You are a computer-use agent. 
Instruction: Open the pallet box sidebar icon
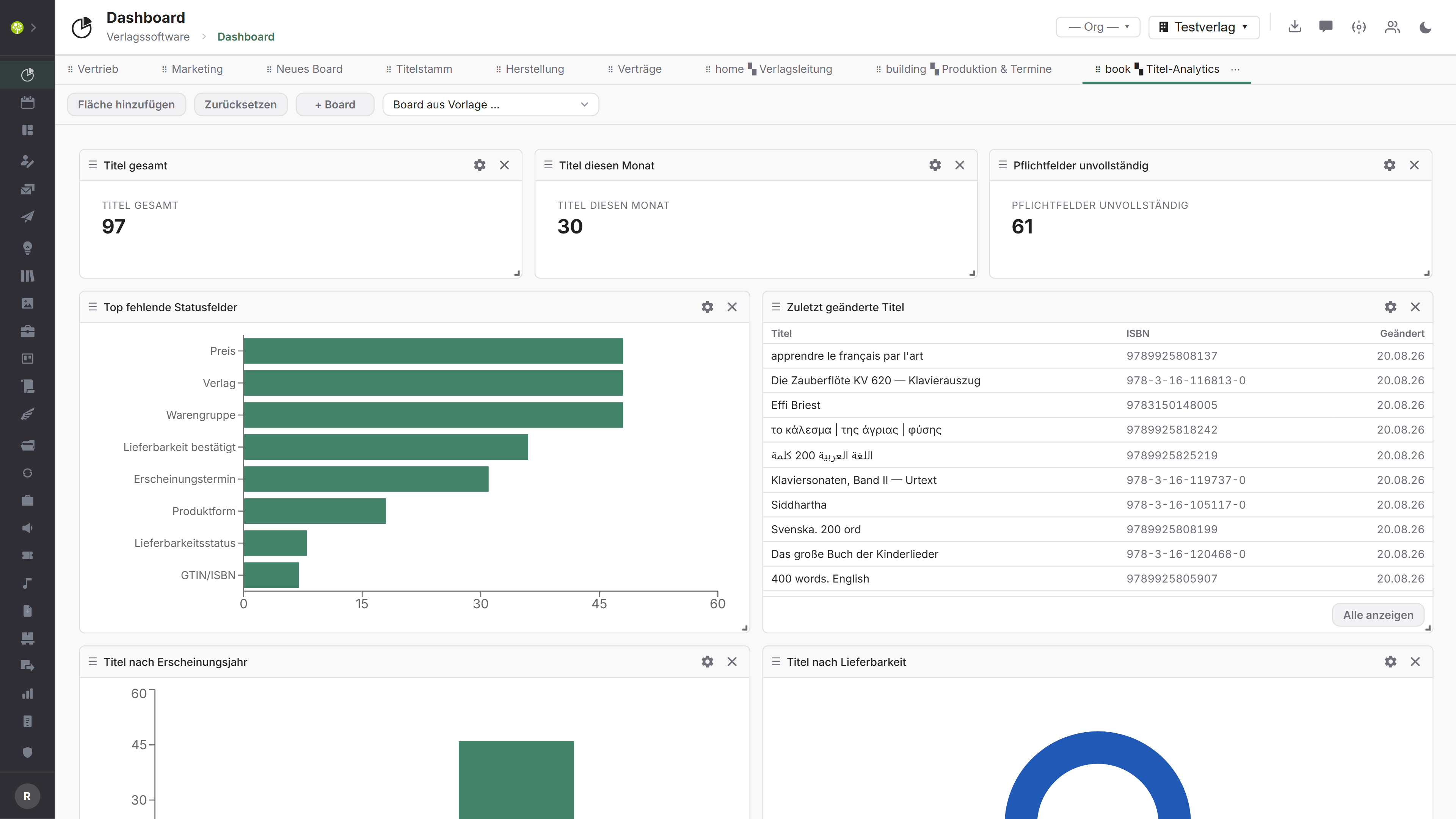click(x=27, y=638)
